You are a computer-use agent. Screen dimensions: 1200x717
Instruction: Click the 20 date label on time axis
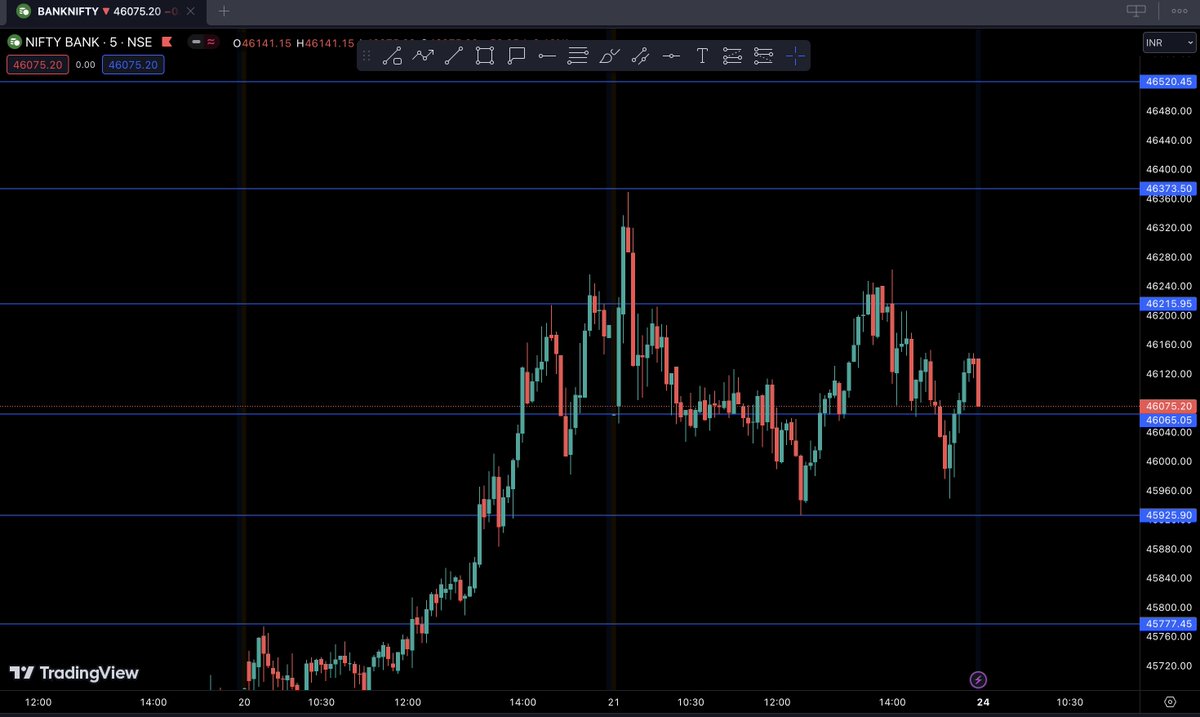click(x=245, y=702)
